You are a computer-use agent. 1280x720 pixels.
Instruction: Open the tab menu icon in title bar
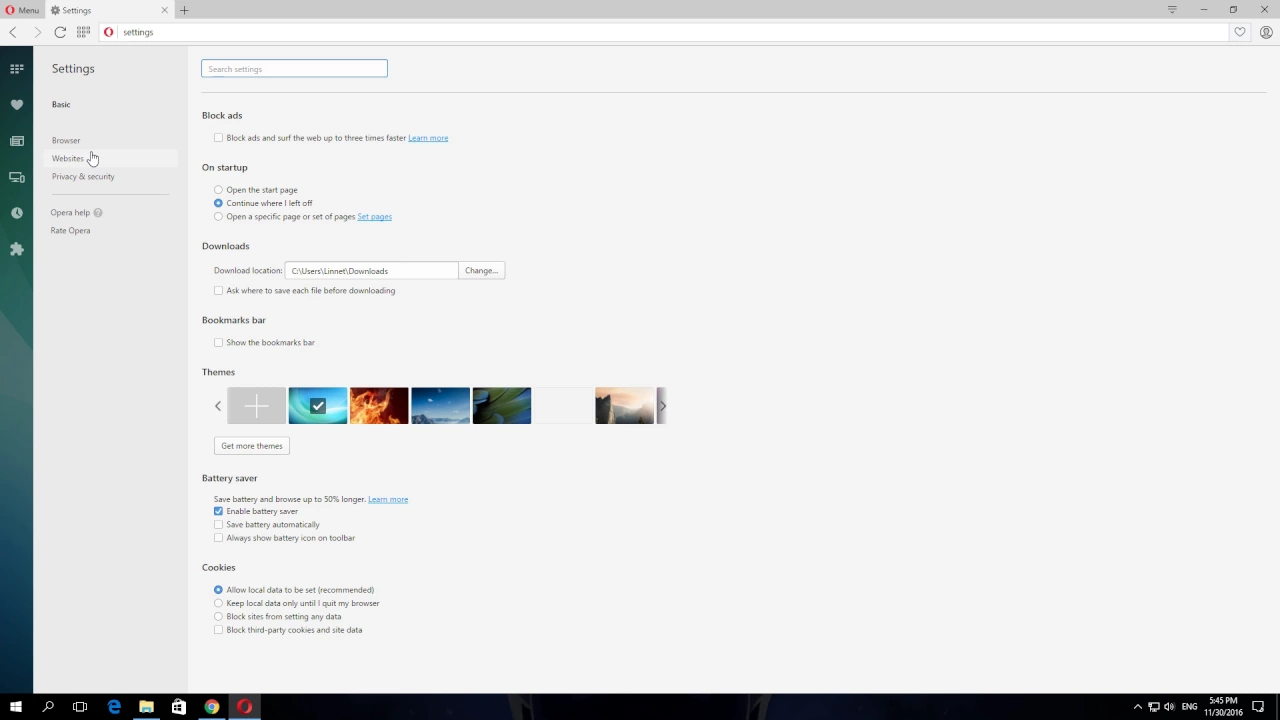(x=1172, y=10)
